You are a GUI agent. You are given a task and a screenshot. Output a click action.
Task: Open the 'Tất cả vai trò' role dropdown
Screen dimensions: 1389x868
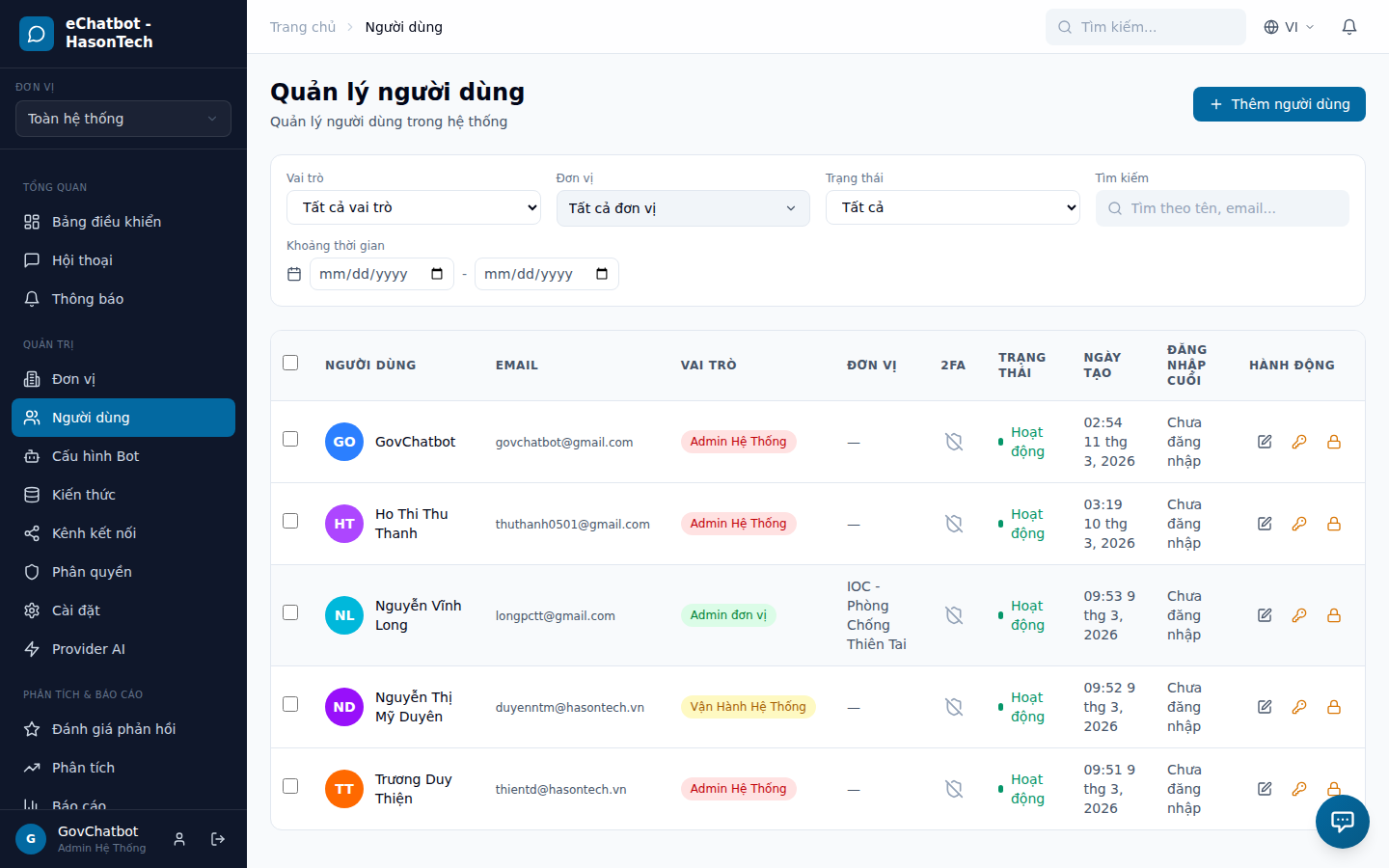click(413, 207)
